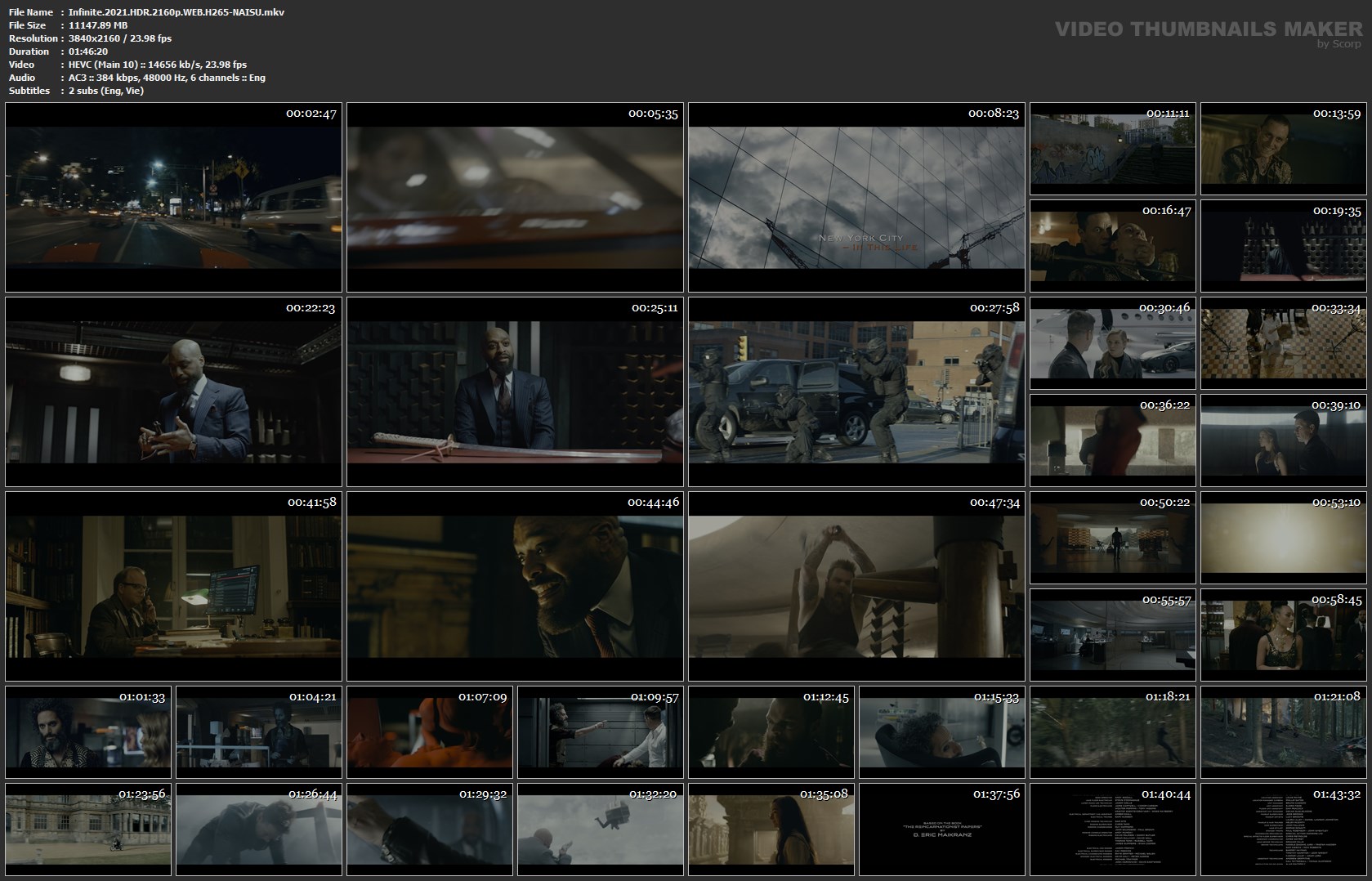Click the thumbnail stamped 01:01:33
Viewport: 1372px width, 881px height.
88,732
